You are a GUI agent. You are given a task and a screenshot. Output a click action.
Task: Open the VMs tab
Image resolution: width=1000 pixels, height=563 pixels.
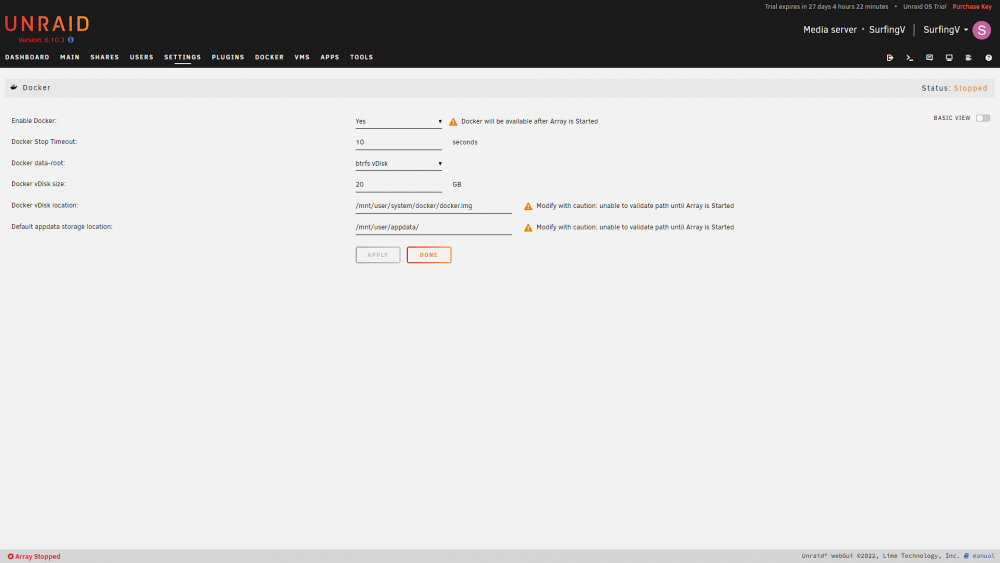pyautogui.click(x=302, y=57)
